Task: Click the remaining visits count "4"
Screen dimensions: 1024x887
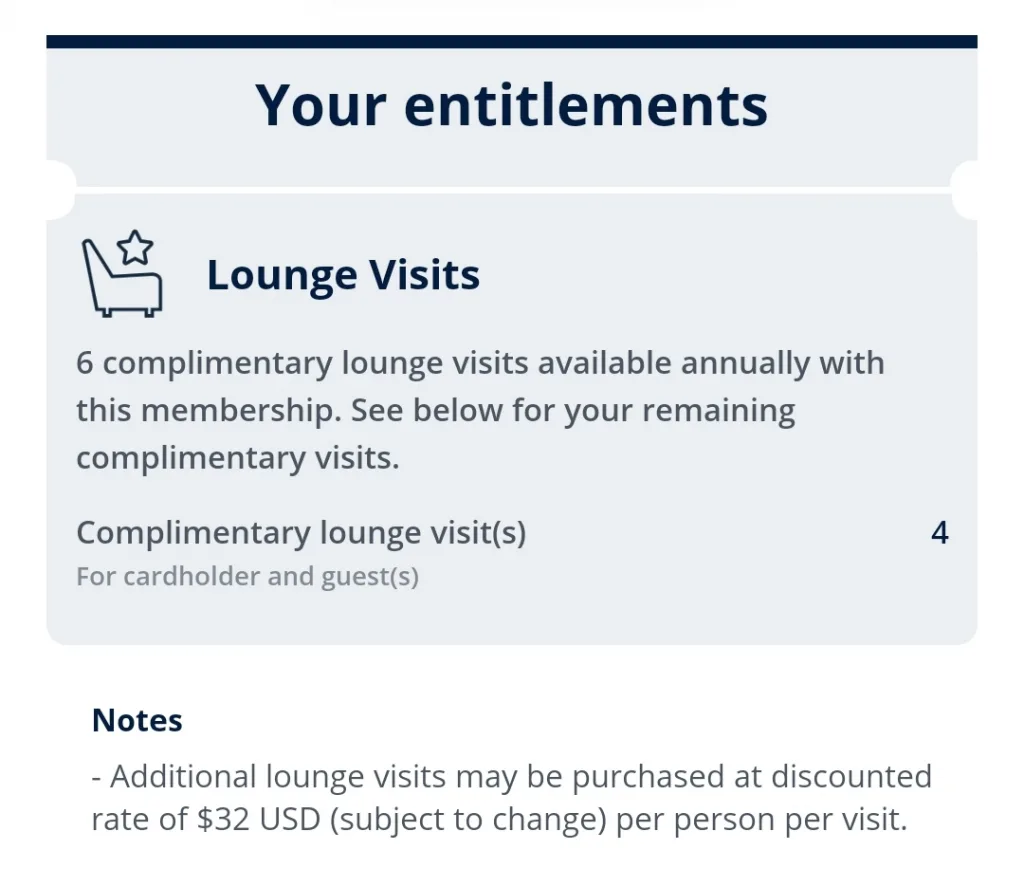Action: click(x=939, y=533)
